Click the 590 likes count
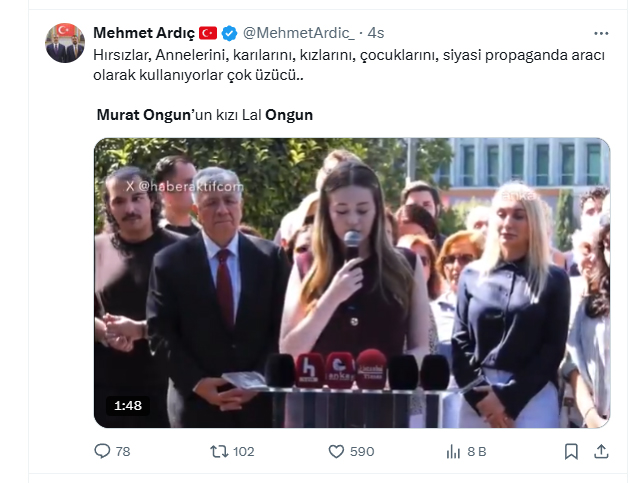Viewport: 630px width, 483px height. [361, 452]
